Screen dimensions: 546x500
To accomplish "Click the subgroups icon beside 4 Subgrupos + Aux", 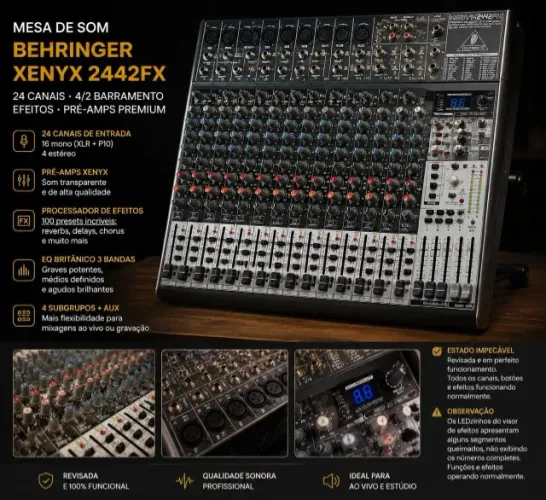I will click(x=24, y=316).
